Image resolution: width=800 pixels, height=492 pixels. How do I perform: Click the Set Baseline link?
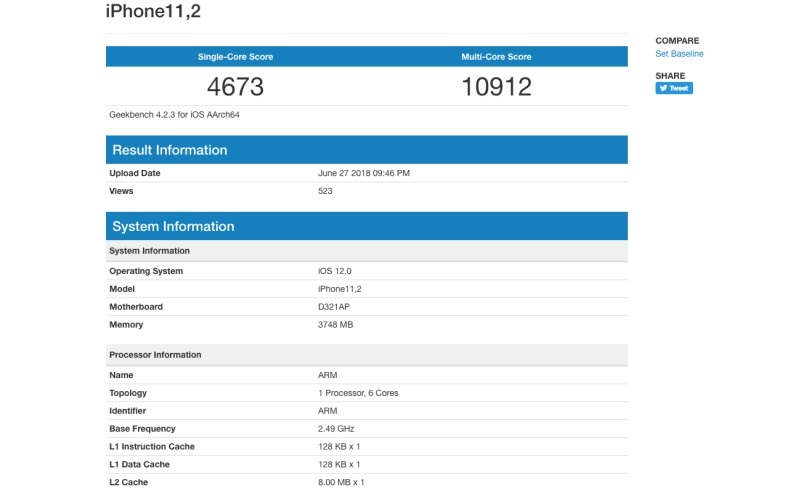(x=679, y=54)
